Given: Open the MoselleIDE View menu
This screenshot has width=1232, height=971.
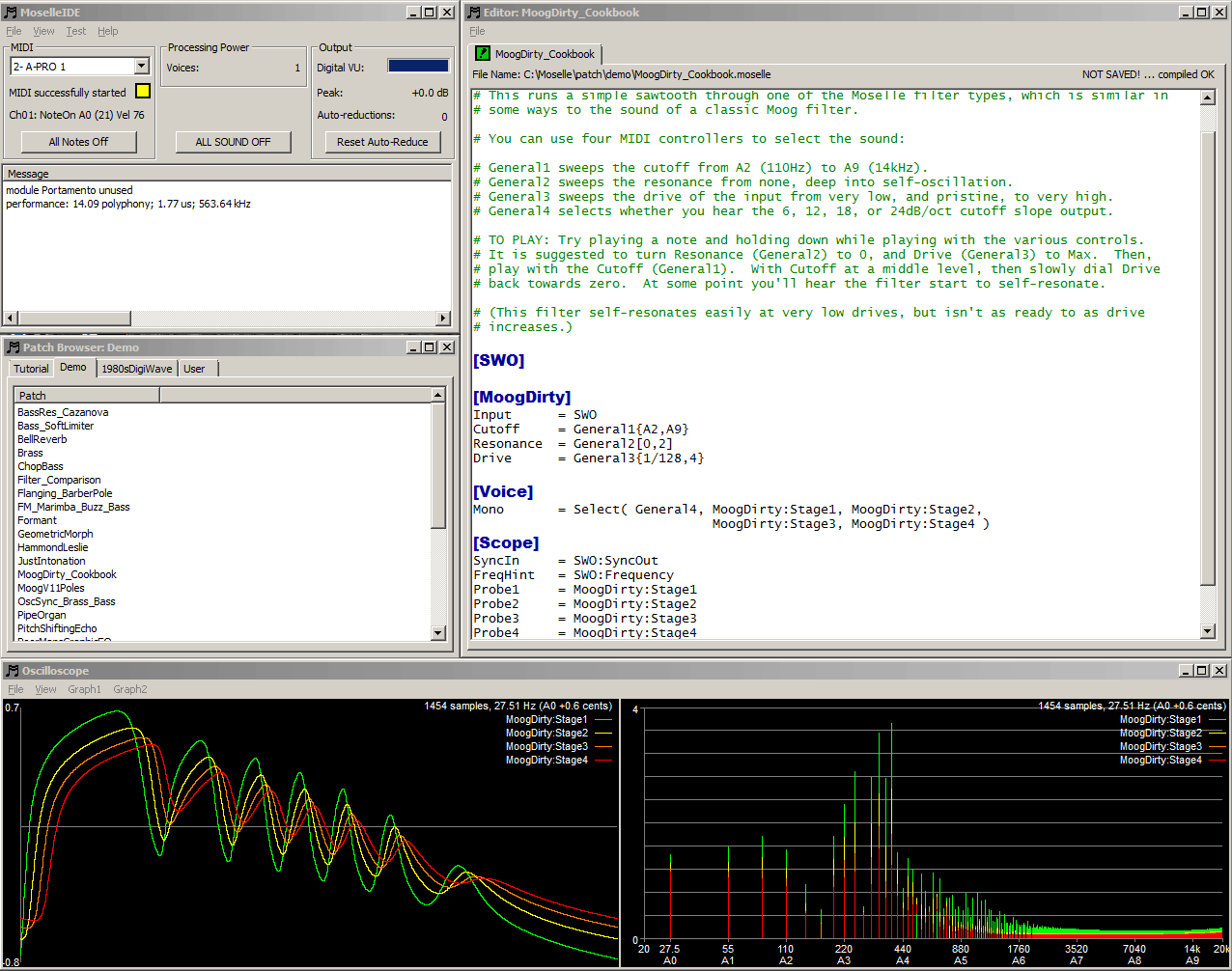Looking at the screenshot, I should (43, 31).
